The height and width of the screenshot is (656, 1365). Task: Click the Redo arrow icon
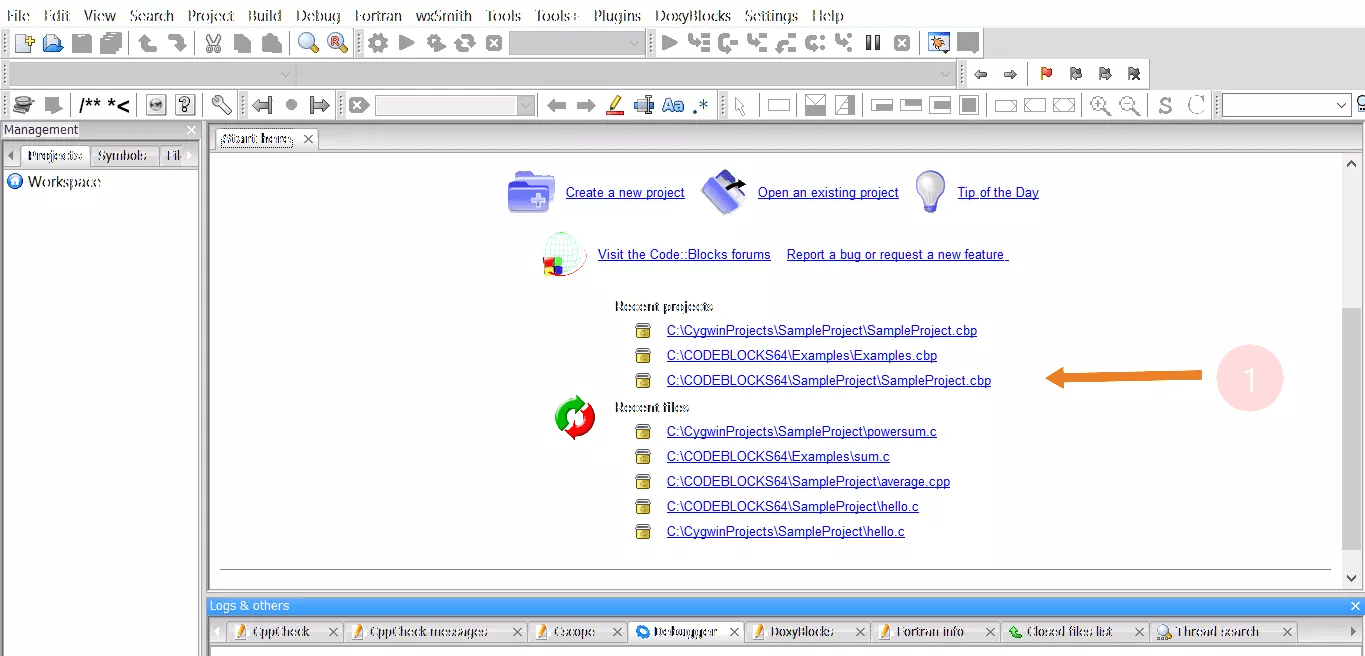[176, 43]
